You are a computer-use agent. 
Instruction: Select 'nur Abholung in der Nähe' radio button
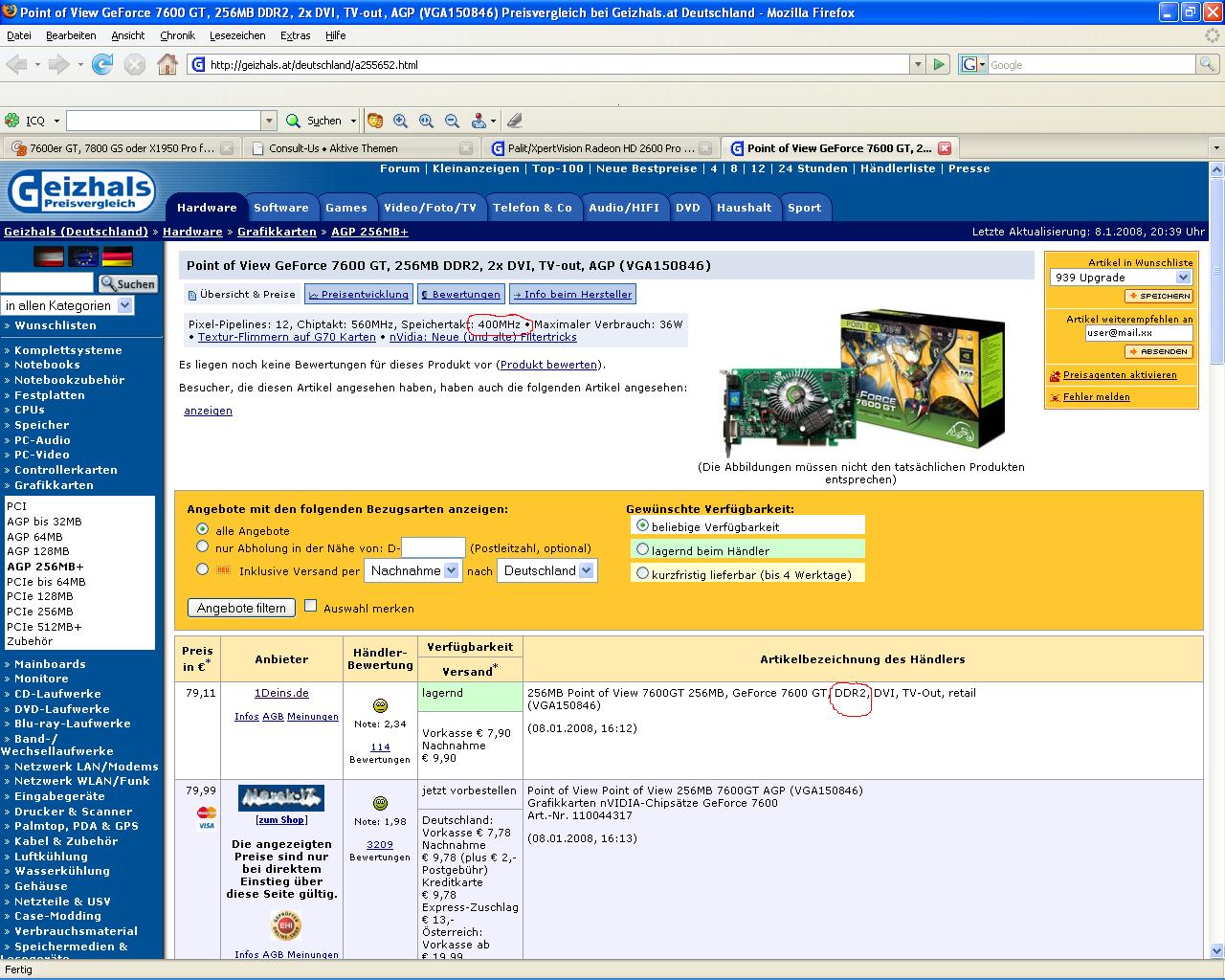tap(202, 546)
